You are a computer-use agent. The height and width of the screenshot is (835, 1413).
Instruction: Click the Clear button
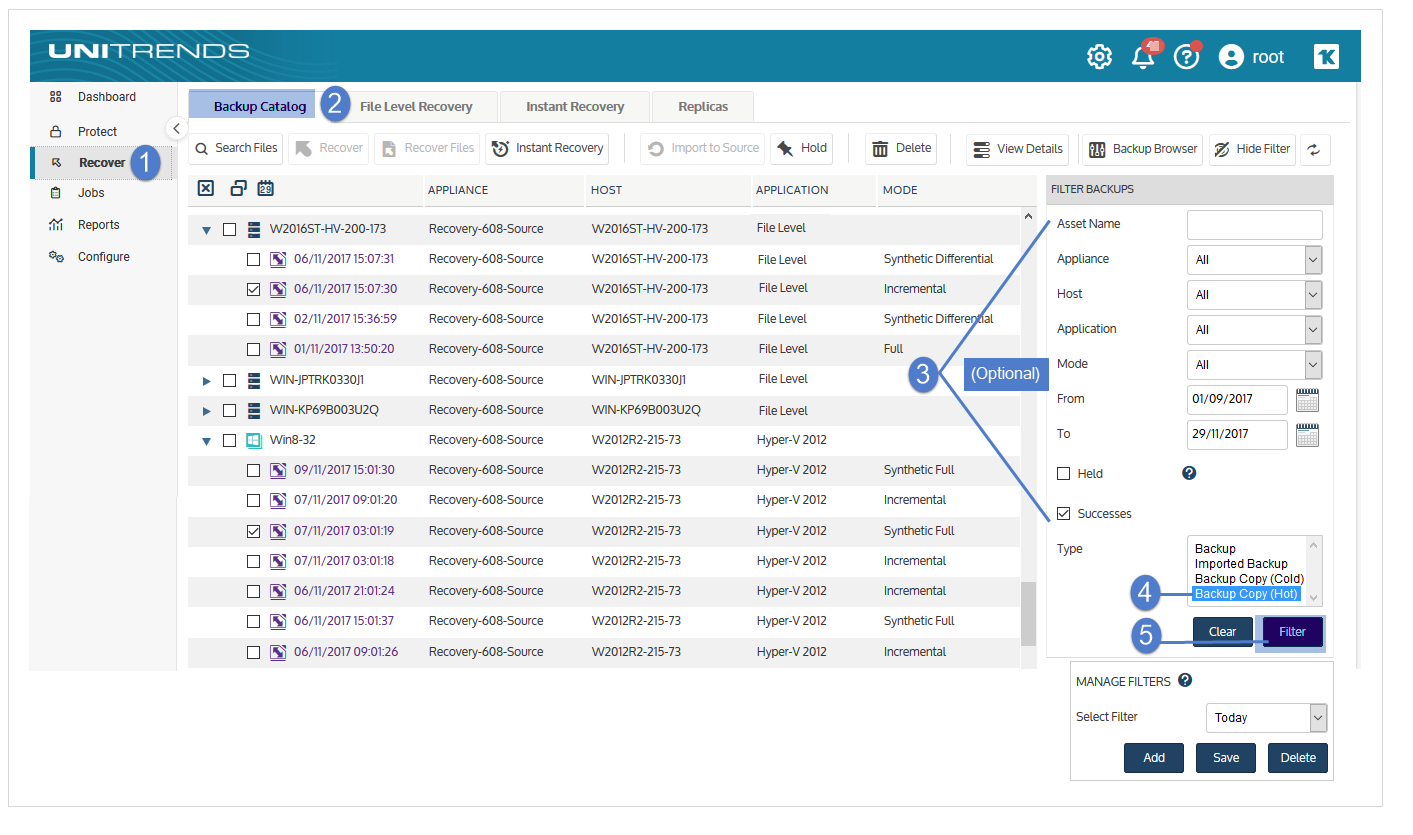coord(1222,632)
